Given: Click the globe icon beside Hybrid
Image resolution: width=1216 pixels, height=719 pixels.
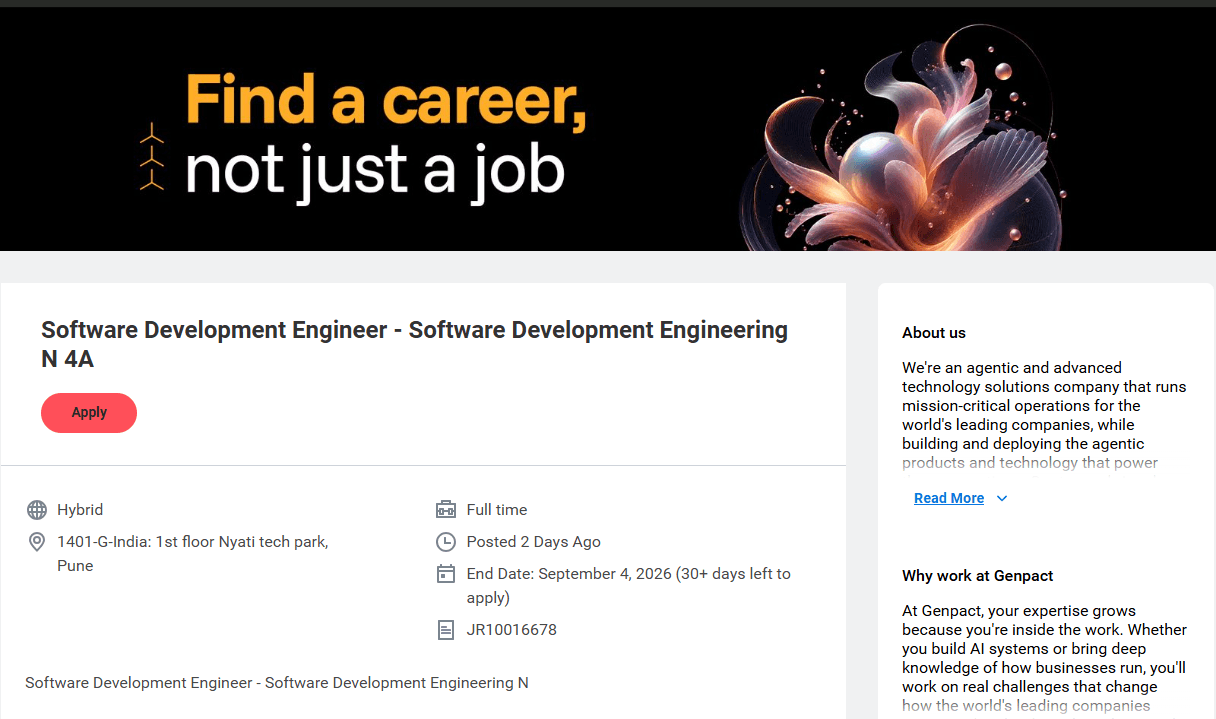Looking at the screenshot, I should point(37,510).
